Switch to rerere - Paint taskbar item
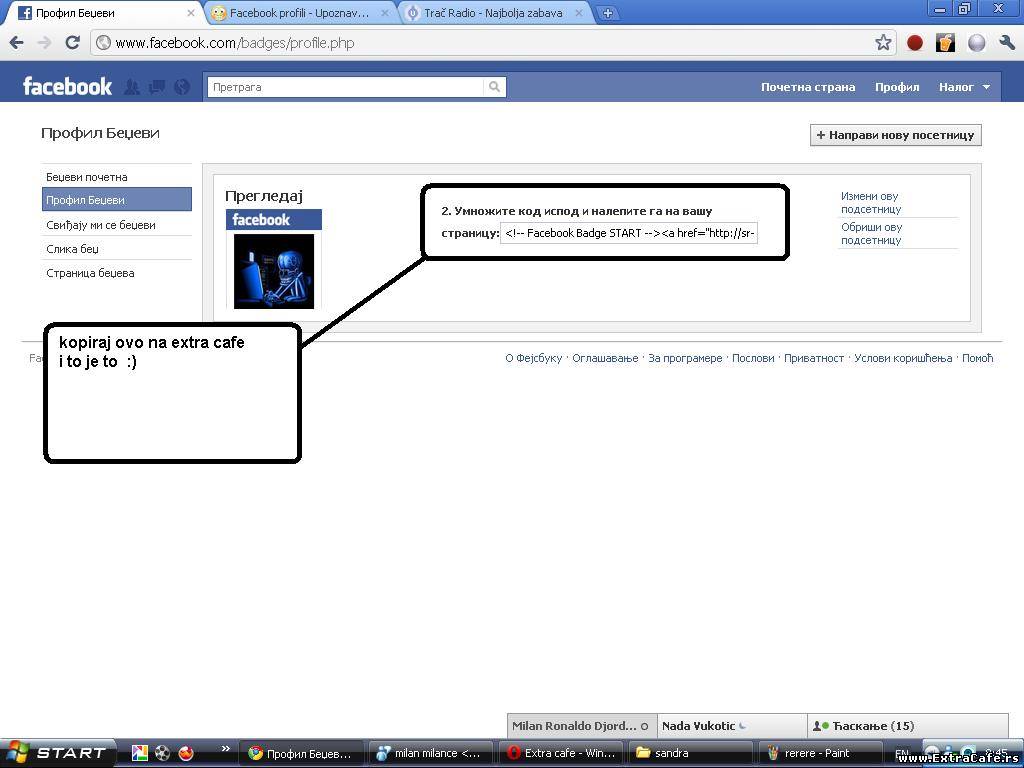Screen dimensions: 1024x768 click(x=820, y=754)
